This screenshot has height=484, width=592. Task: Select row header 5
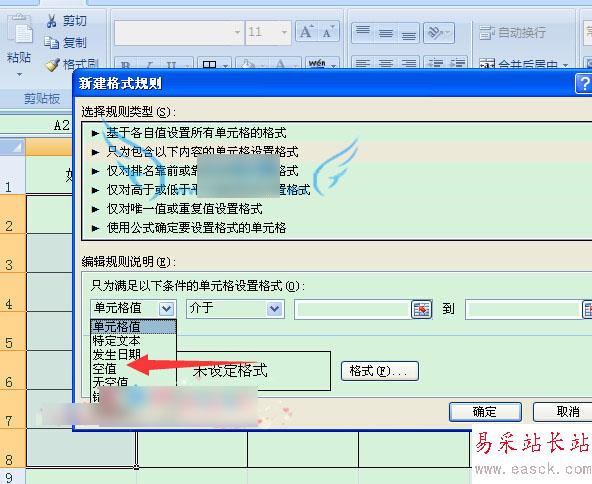coord(13,331)
